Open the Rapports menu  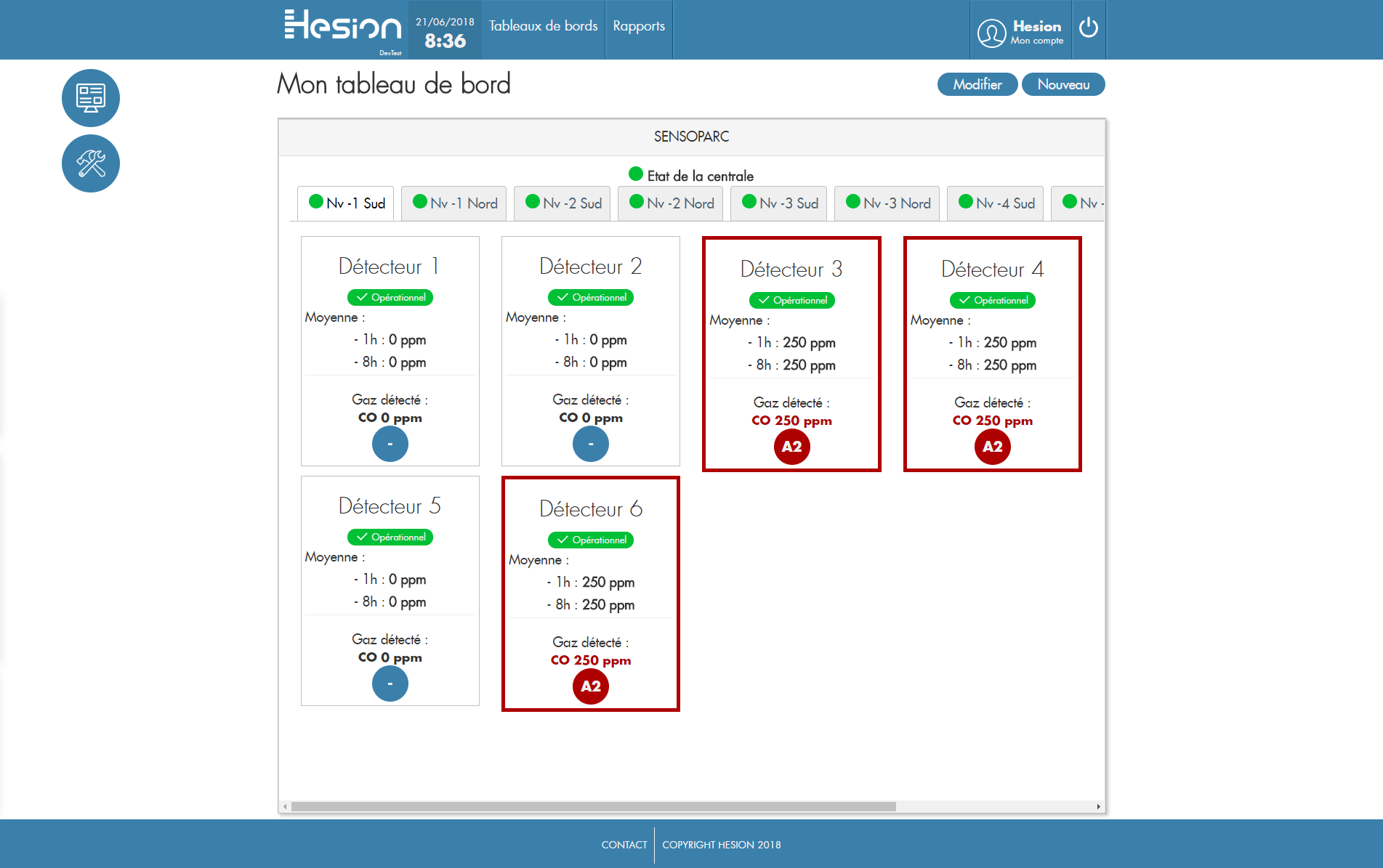tap(639, 26)
